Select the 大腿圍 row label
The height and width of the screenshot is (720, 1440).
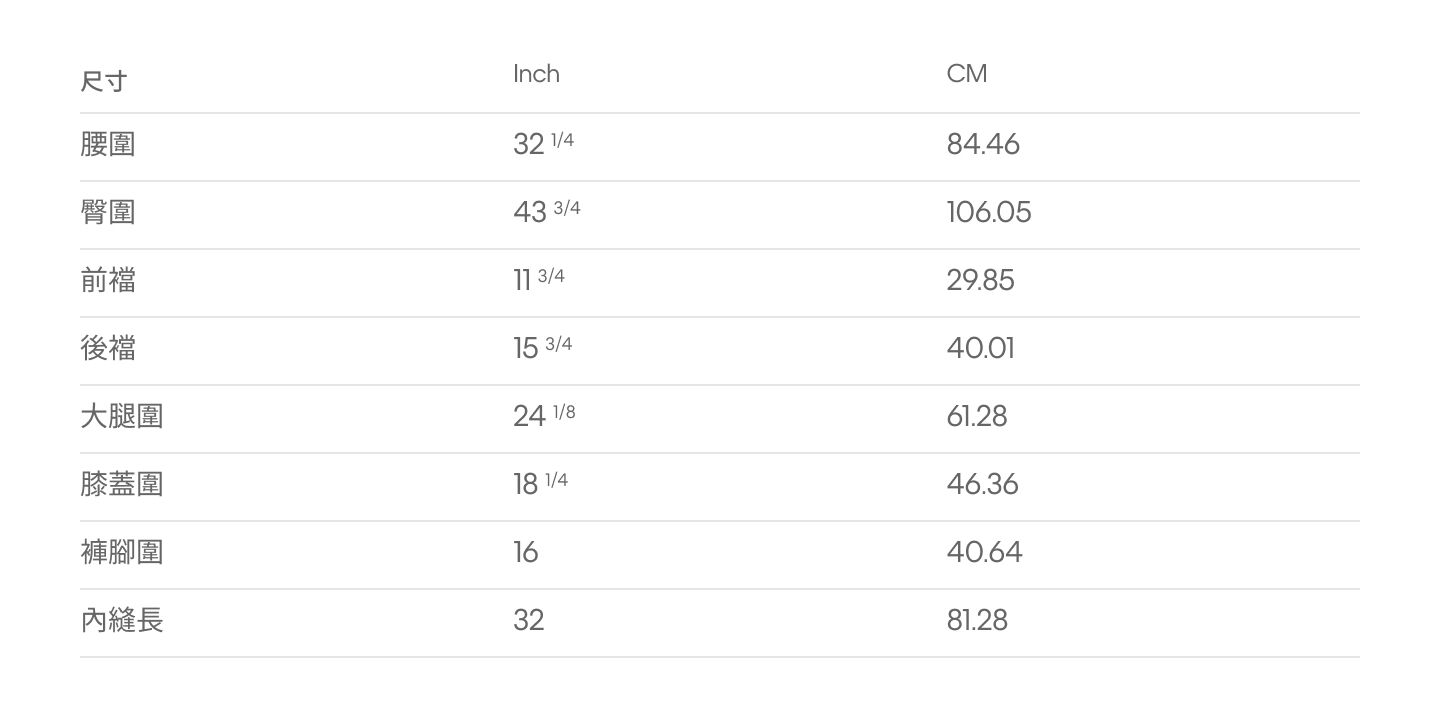[122, 417]
